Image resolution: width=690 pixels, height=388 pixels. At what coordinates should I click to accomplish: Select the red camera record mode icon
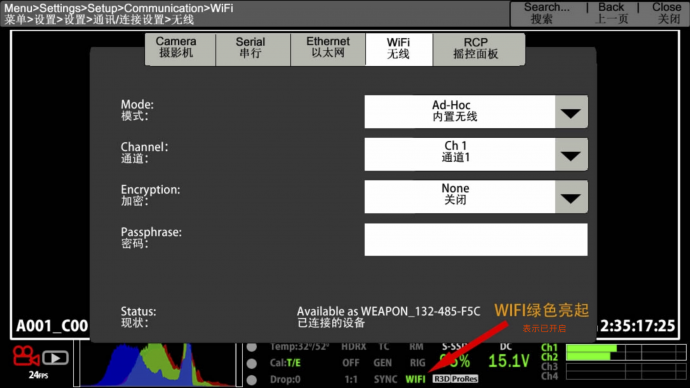click(x=26, y=357)
